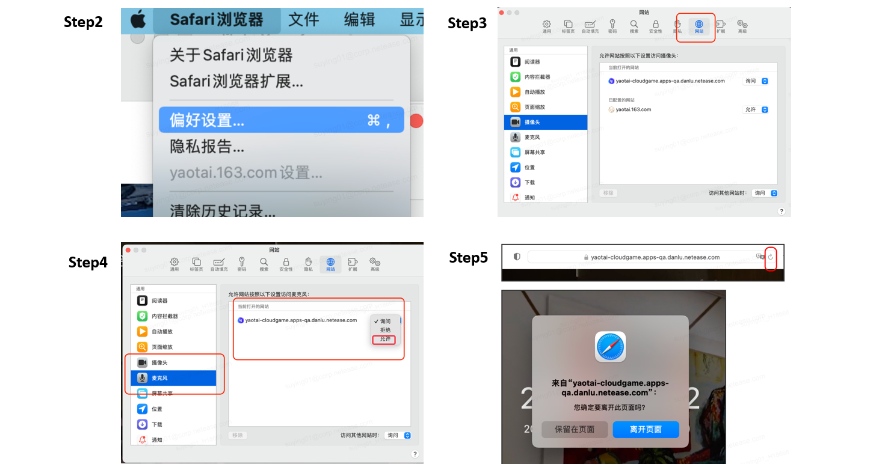Choose 拒绝 in the Step4 microphone popup
Image resolution: width=886 pixels, height=472 pixels.
384,330
